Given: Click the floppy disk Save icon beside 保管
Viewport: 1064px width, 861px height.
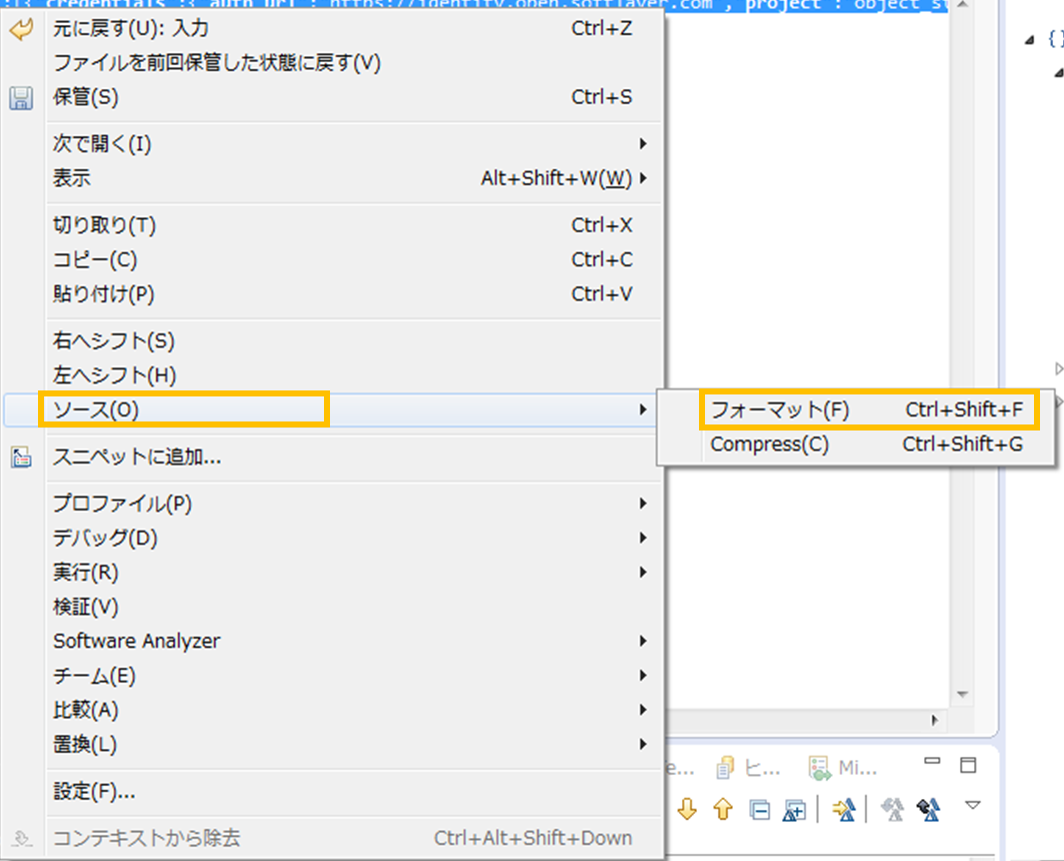Looking at the screenshot, I should click(x=20, y=99).
